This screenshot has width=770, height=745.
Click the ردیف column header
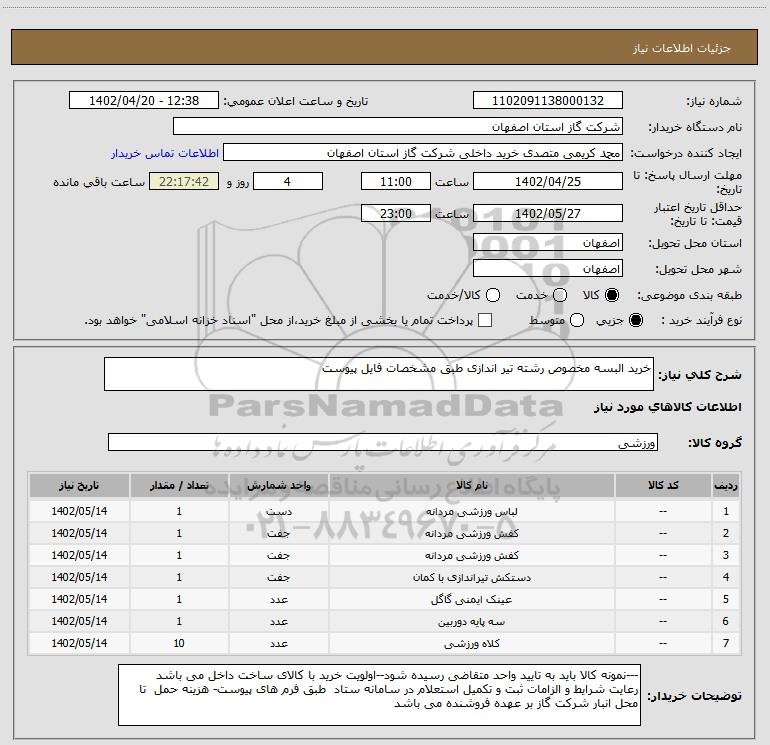[x=726, y=485]
